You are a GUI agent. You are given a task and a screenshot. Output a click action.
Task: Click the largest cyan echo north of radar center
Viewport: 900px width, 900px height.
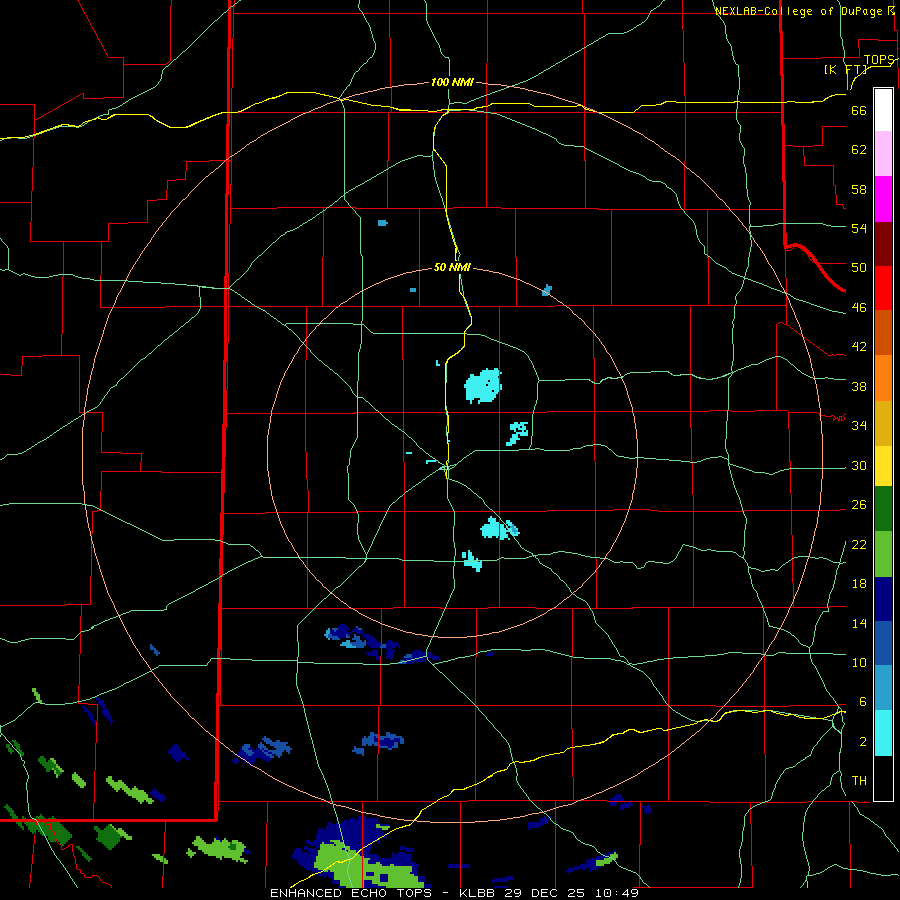tap(482, 386)
